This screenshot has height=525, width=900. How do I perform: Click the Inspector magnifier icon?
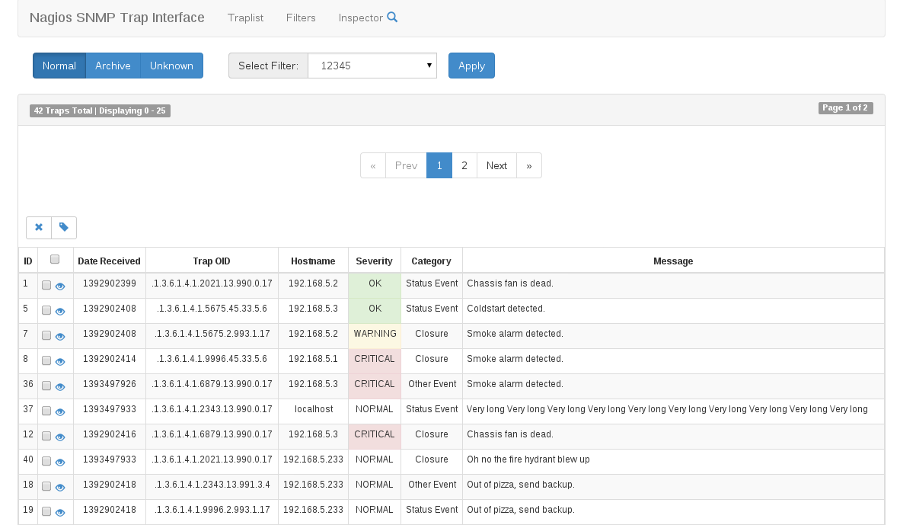(393, 17)
